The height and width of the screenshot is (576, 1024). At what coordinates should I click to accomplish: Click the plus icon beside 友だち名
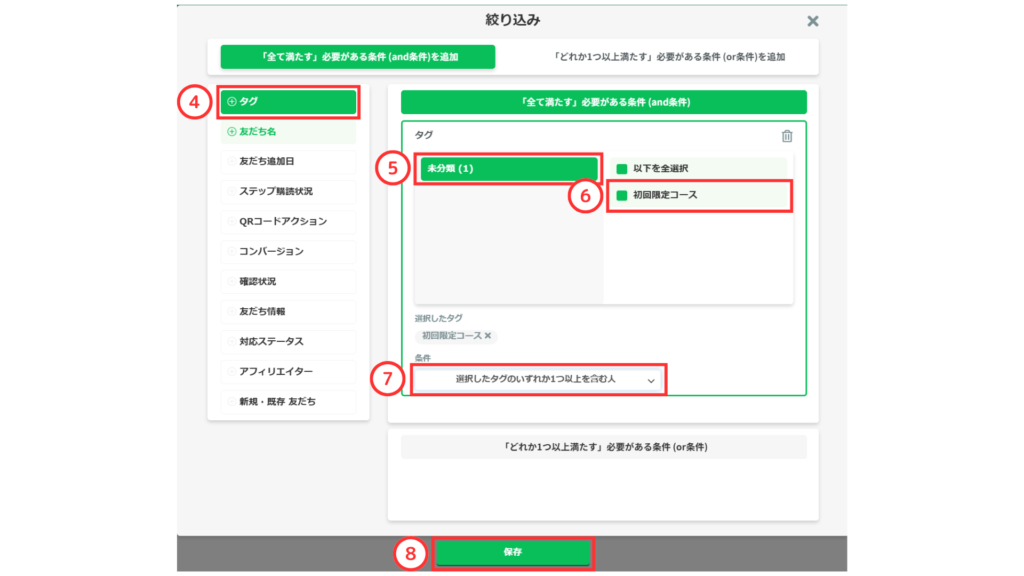pyautogui.click(x=232, y=131)
